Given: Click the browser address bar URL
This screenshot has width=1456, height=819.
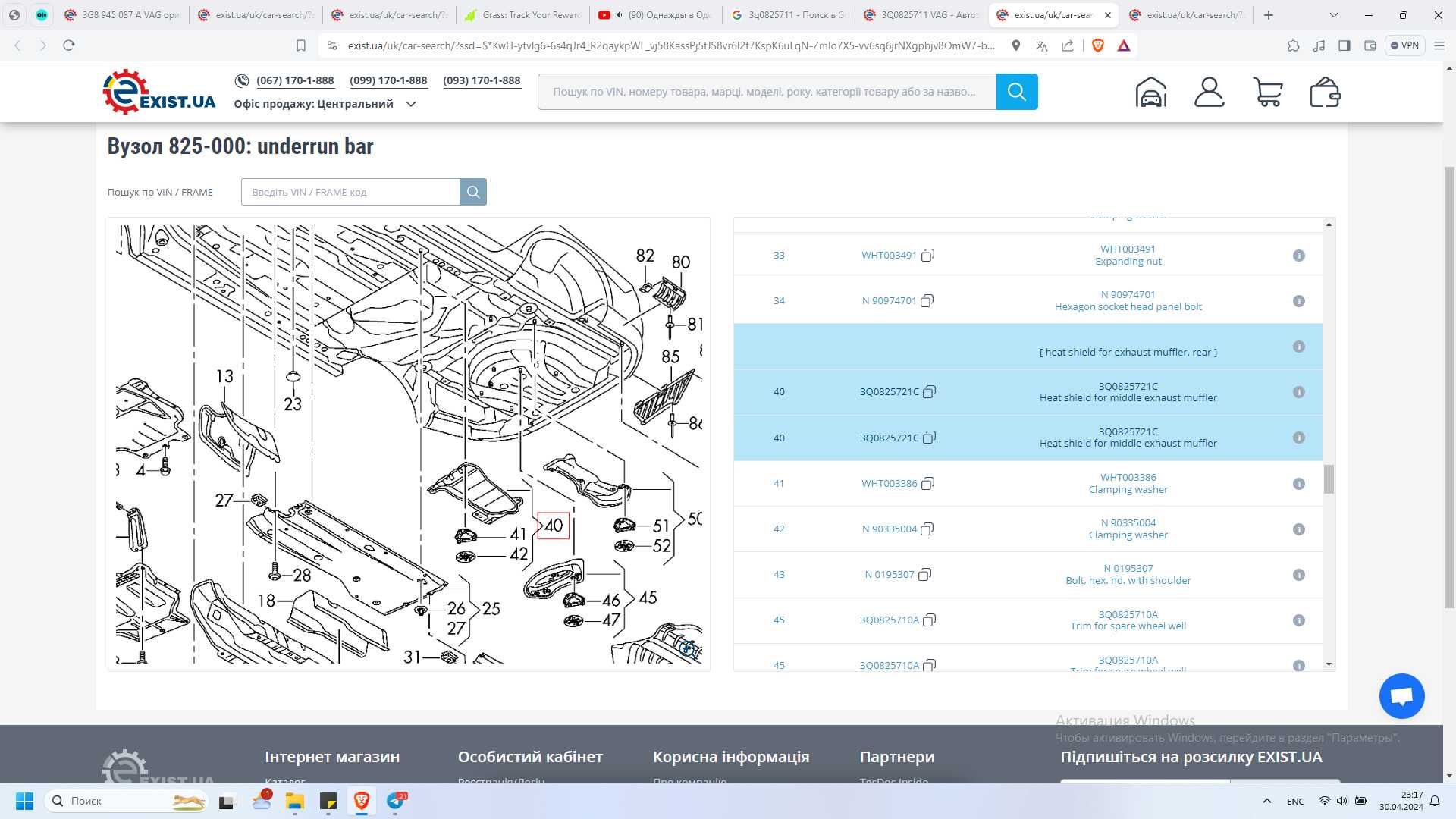Looking at the screenshot, I should tap(670, 45).
